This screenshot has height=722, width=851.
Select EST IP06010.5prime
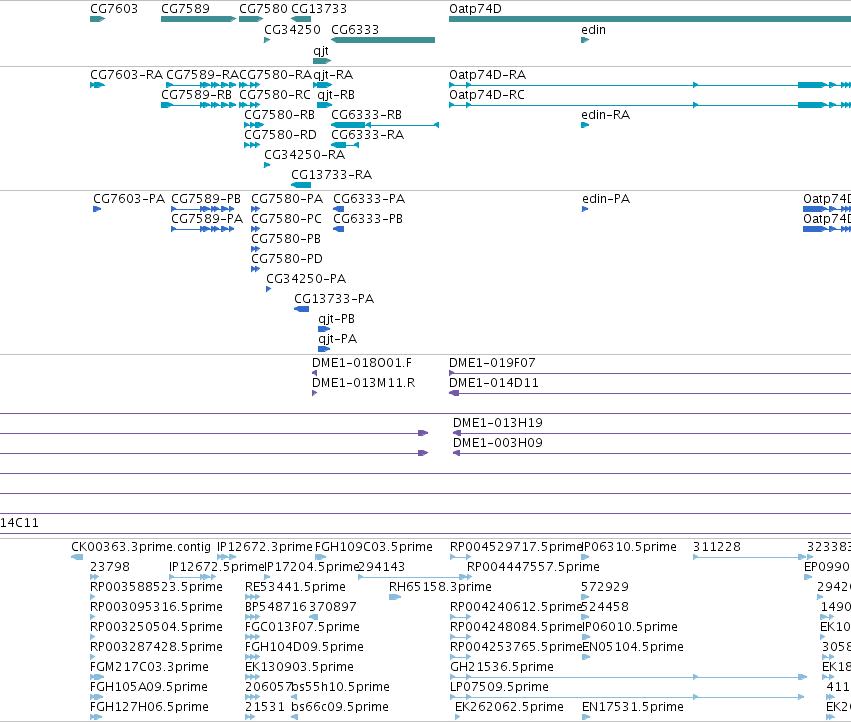(x=585, y=637)
